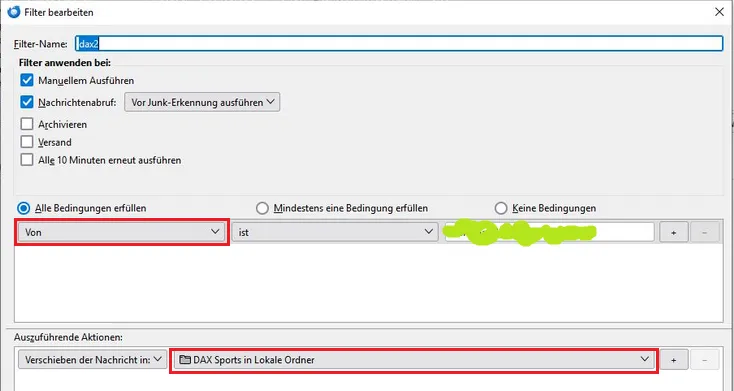Screen dimensions: 734x391
Task: Open the Vor Junk-Erkennung ausführen dropdown
Action: [x=202, y=102]
